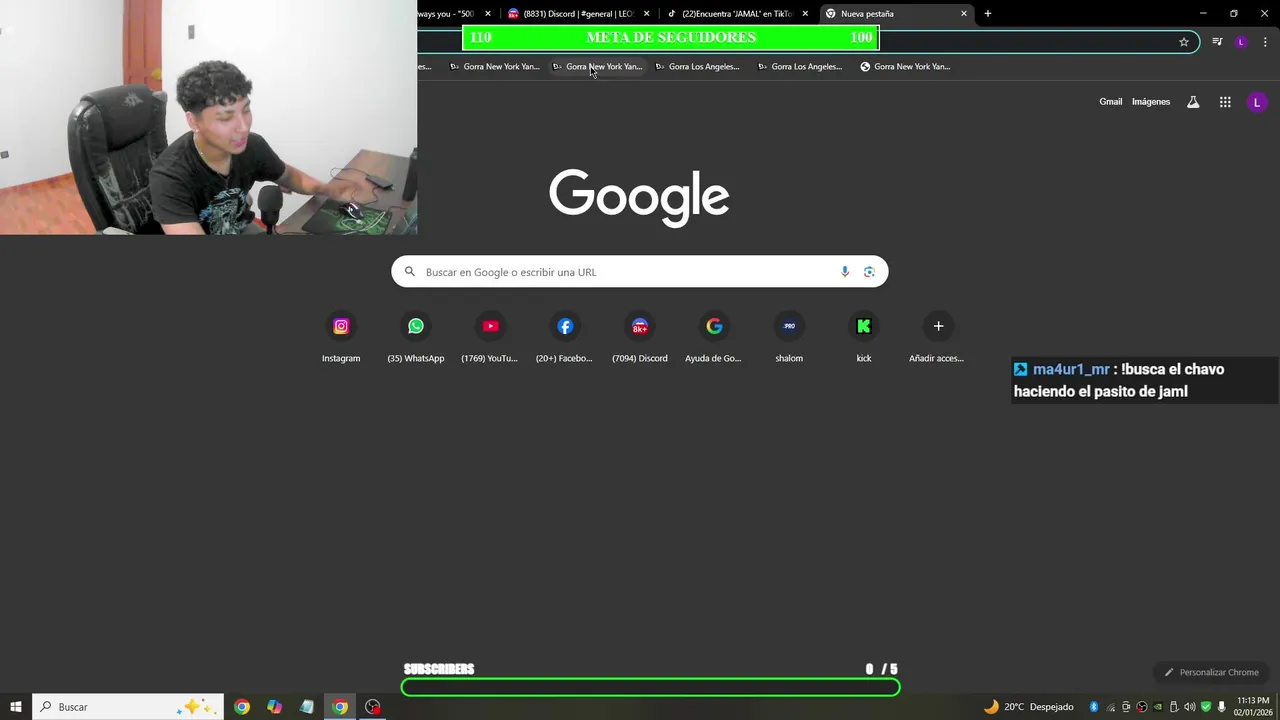
Task: Open the kick shortcut
Action: pyautogui.click(x=864, y=338)
